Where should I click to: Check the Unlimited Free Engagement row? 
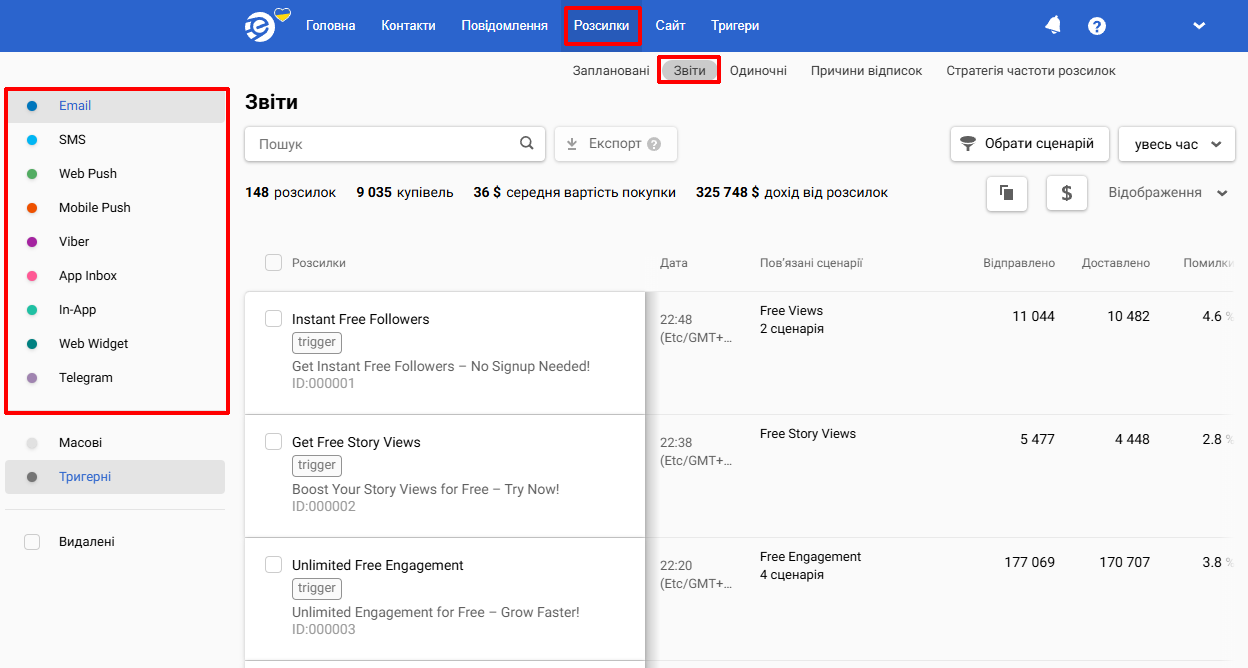(273, 565)
